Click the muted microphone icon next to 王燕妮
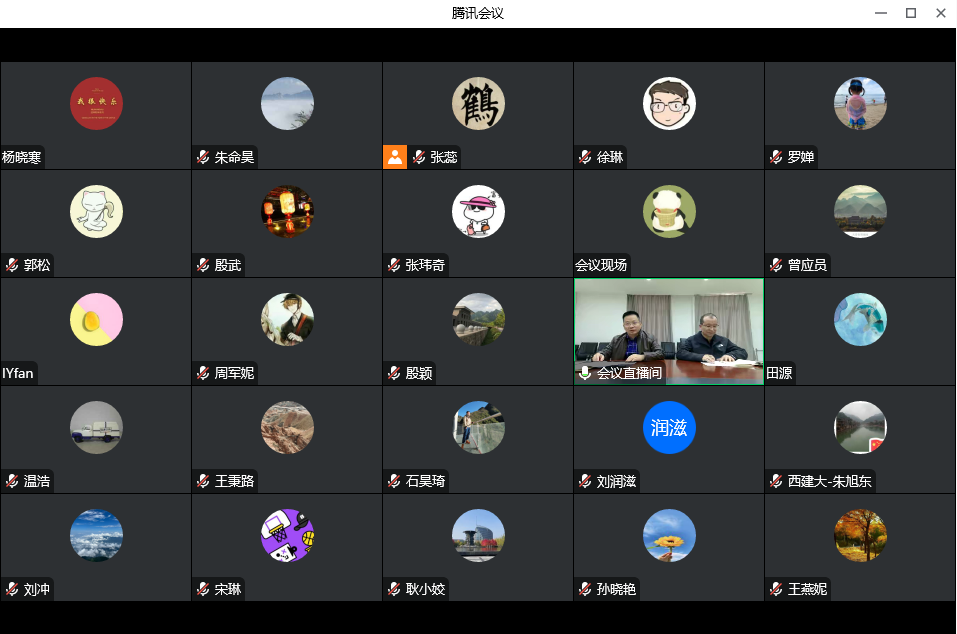The width and height of the screenshot is (957, 634). pos(776,589)
